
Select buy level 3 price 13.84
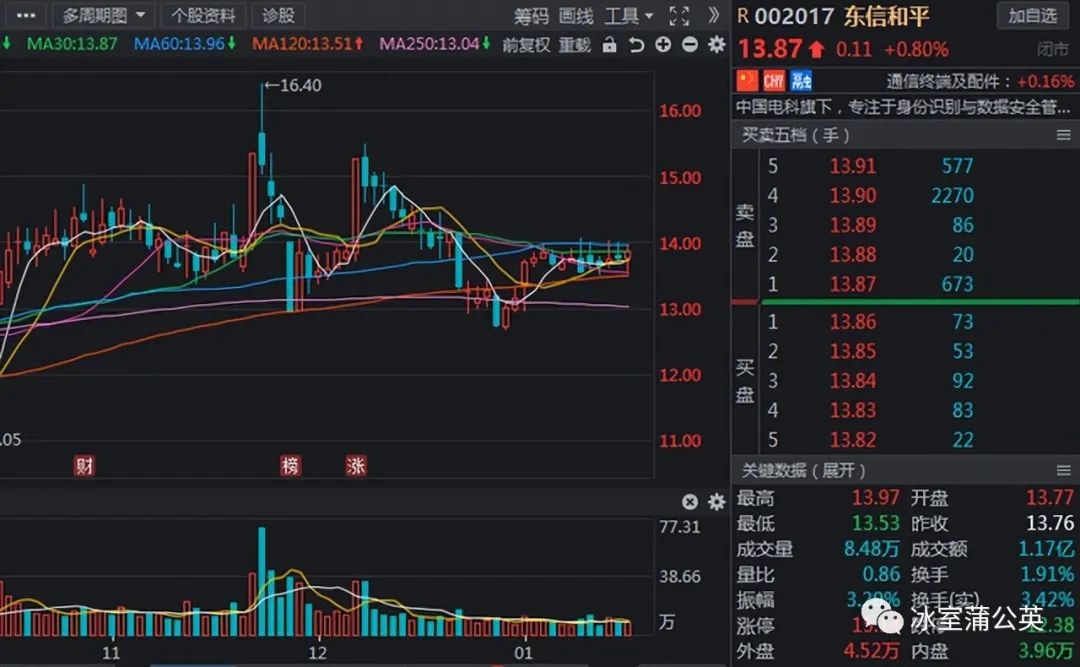click(x=853, y=381)
